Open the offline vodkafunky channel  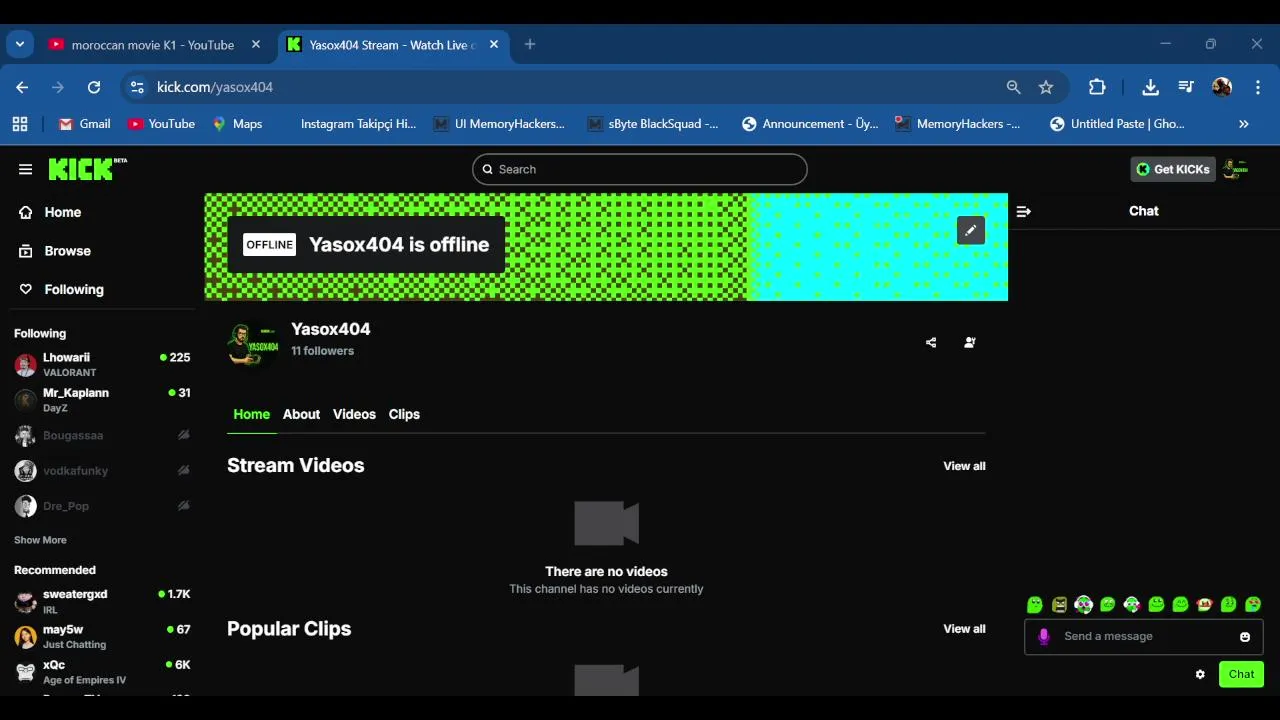coord(102,470)
